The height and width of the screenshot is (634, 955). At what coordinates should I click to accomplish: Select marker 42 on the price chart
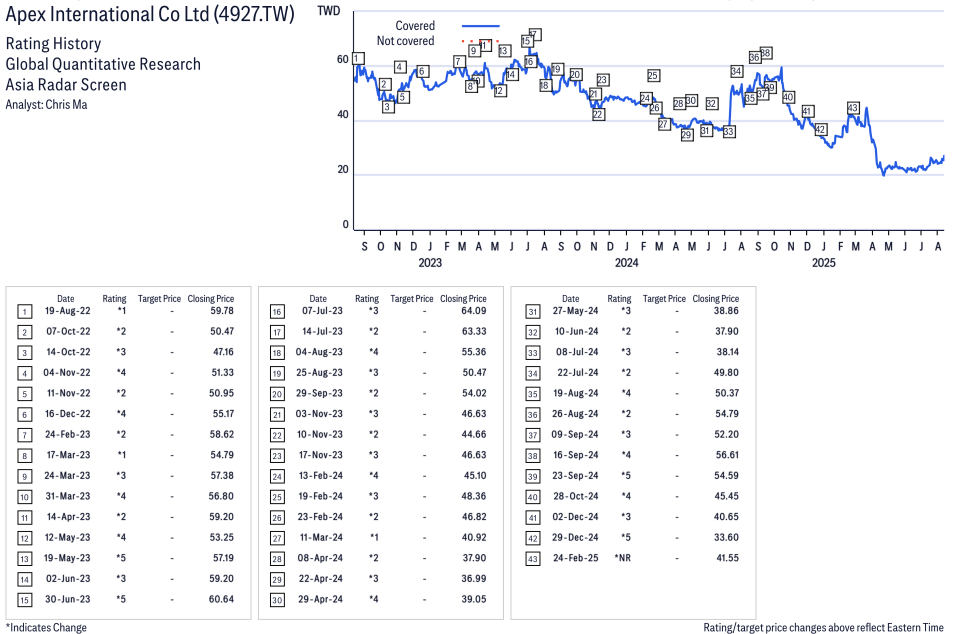(820, 129)
